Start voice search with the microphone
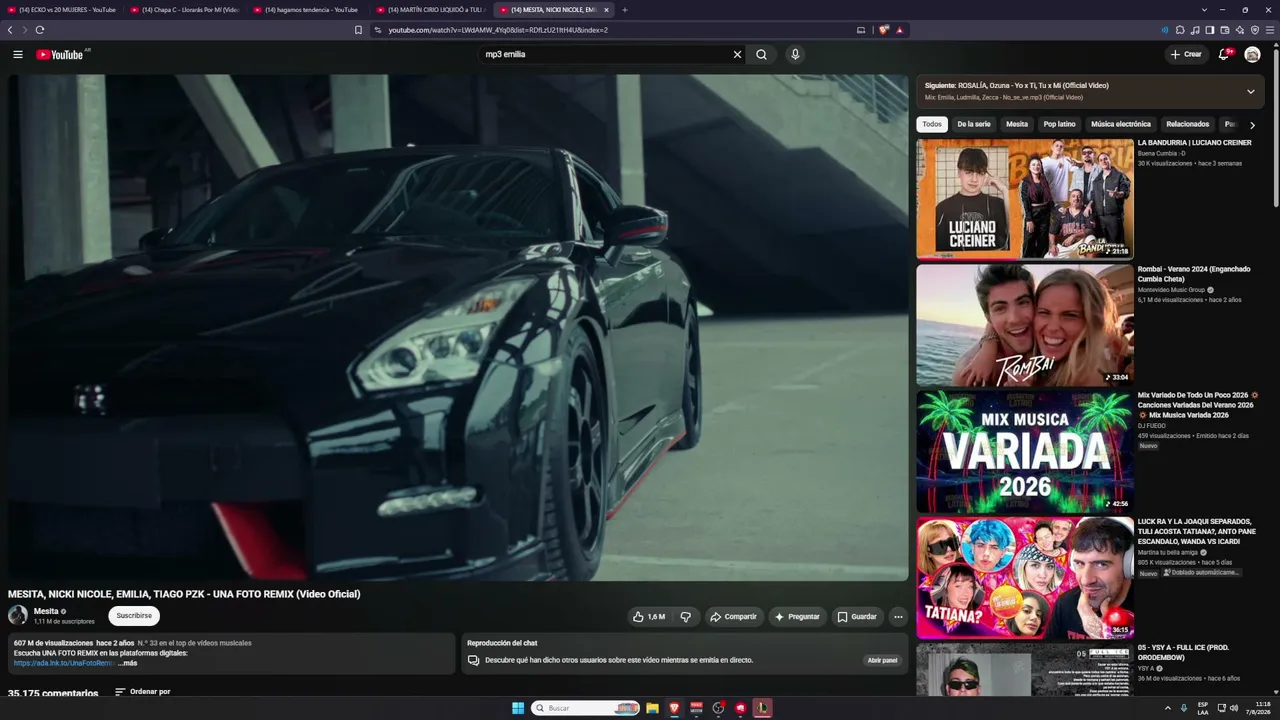Image resolution: width=1280 pixels, height=720 pixels. [x=795, y=54]
